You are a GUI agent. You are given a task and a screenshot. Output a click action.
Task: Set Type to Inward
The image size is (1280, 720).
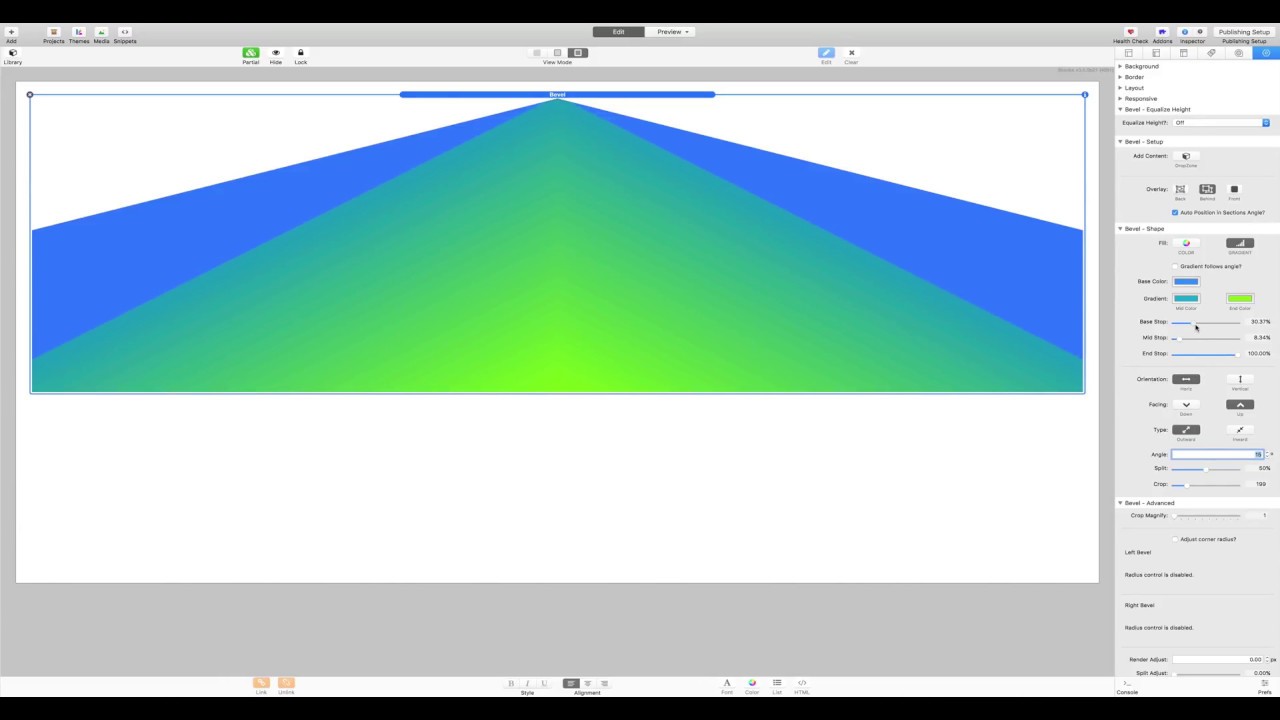point(1240,430)
